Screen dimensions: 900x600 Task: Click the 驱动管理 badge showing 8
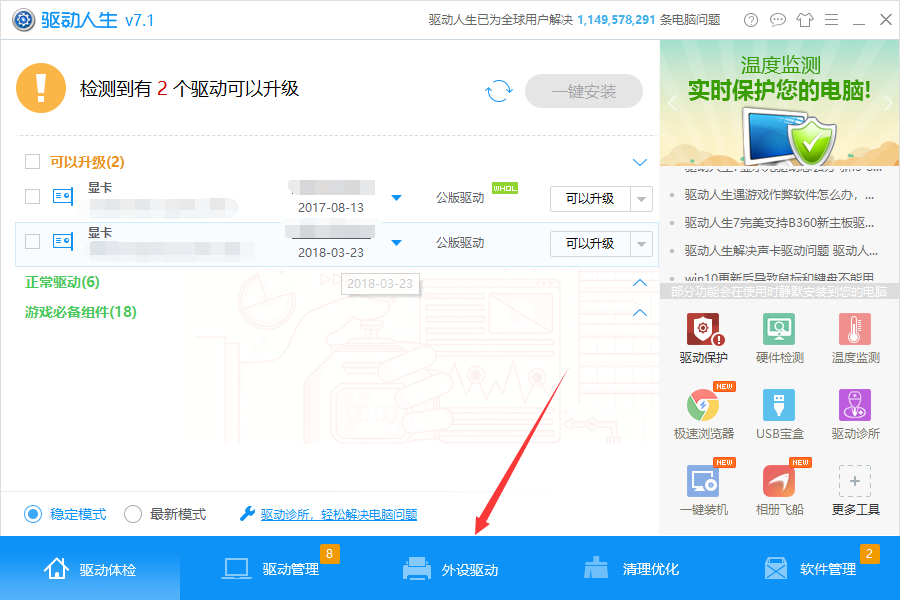tap(329, 553)
